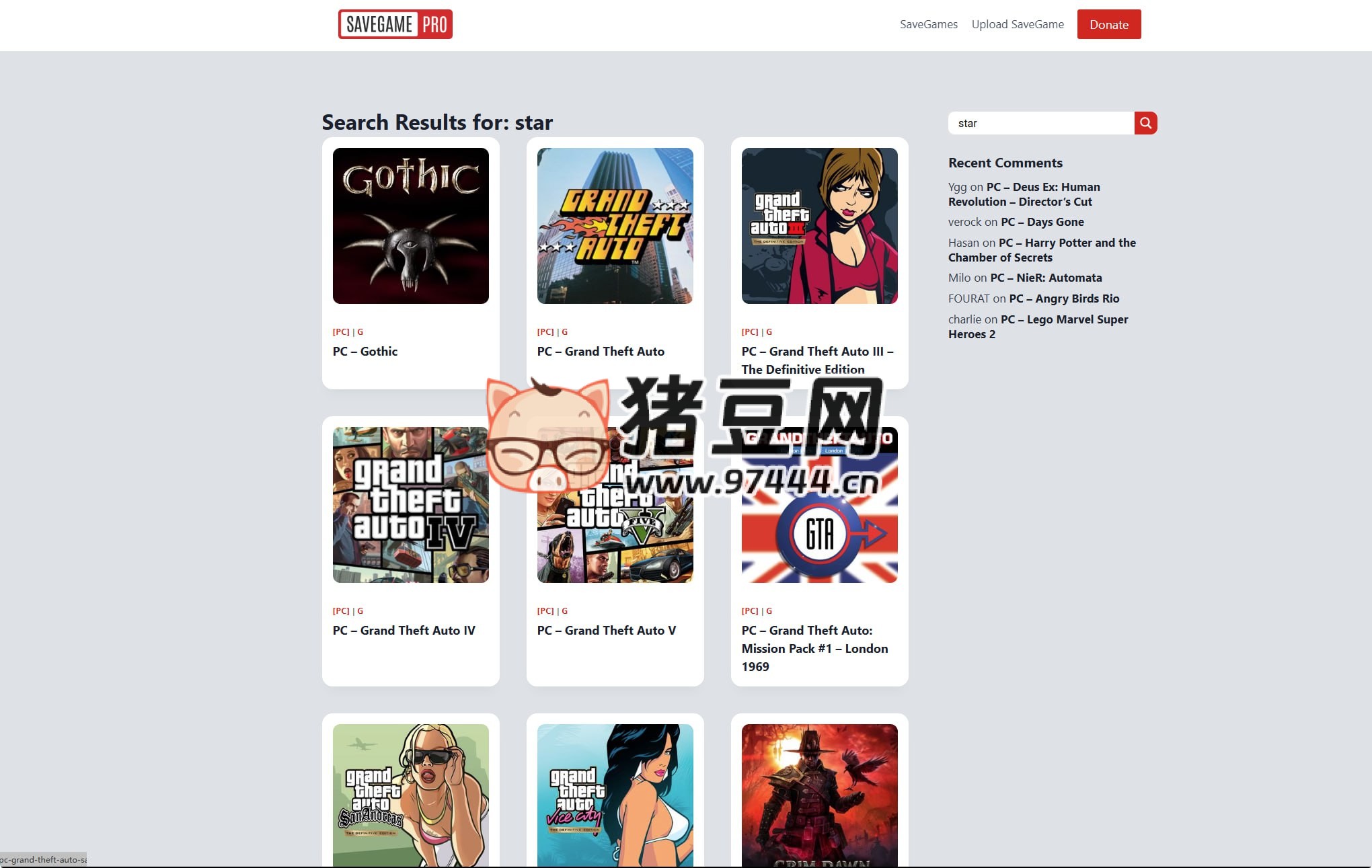Click the [PC] tag under Gothic
Image resolution: width=1372 pixels, height=868 pixels.
coord(341,331)
